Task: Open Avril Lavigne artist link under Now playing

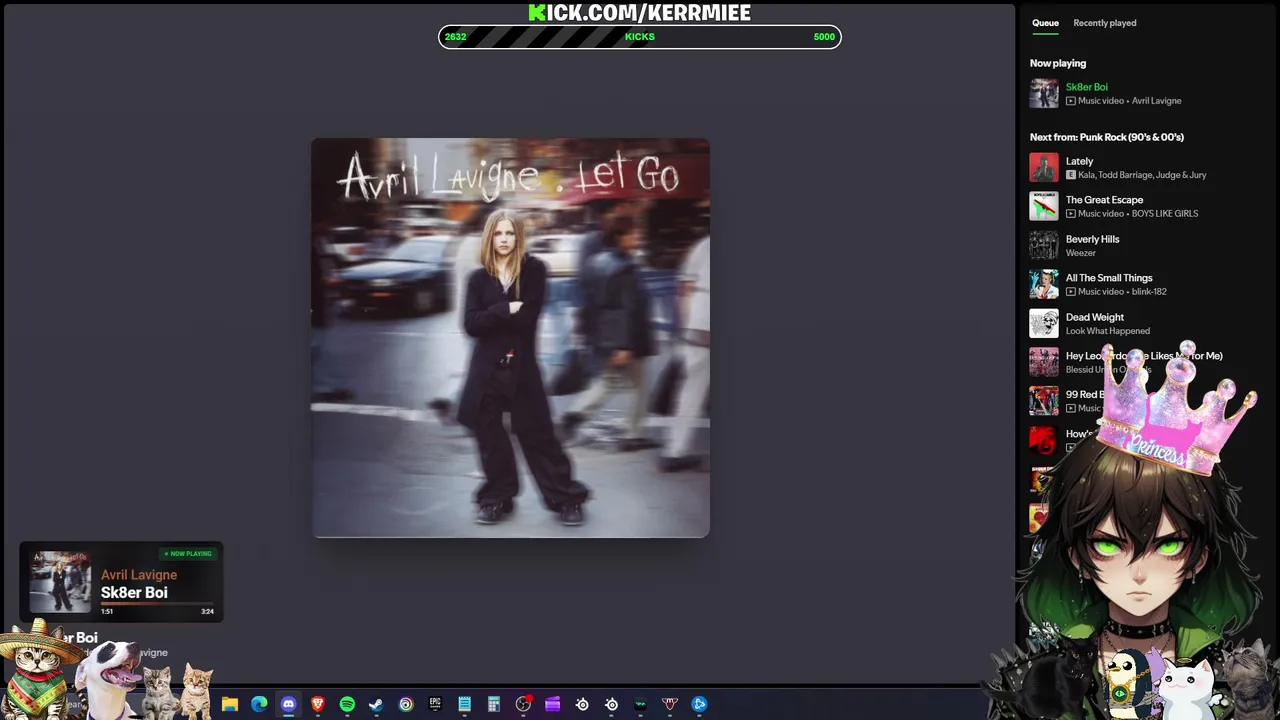Action: (x=1156, y=101)
